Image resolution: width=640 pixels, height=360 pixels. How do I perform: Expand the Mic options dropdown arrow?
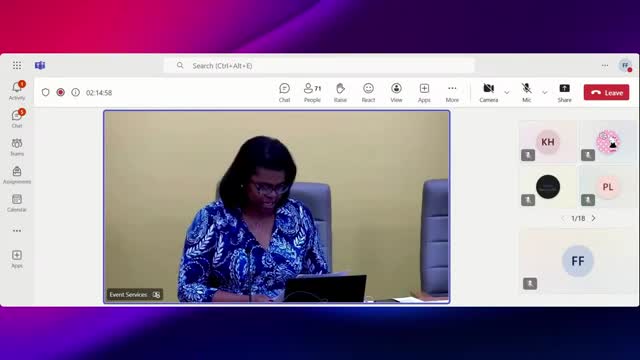click(544, 93)
